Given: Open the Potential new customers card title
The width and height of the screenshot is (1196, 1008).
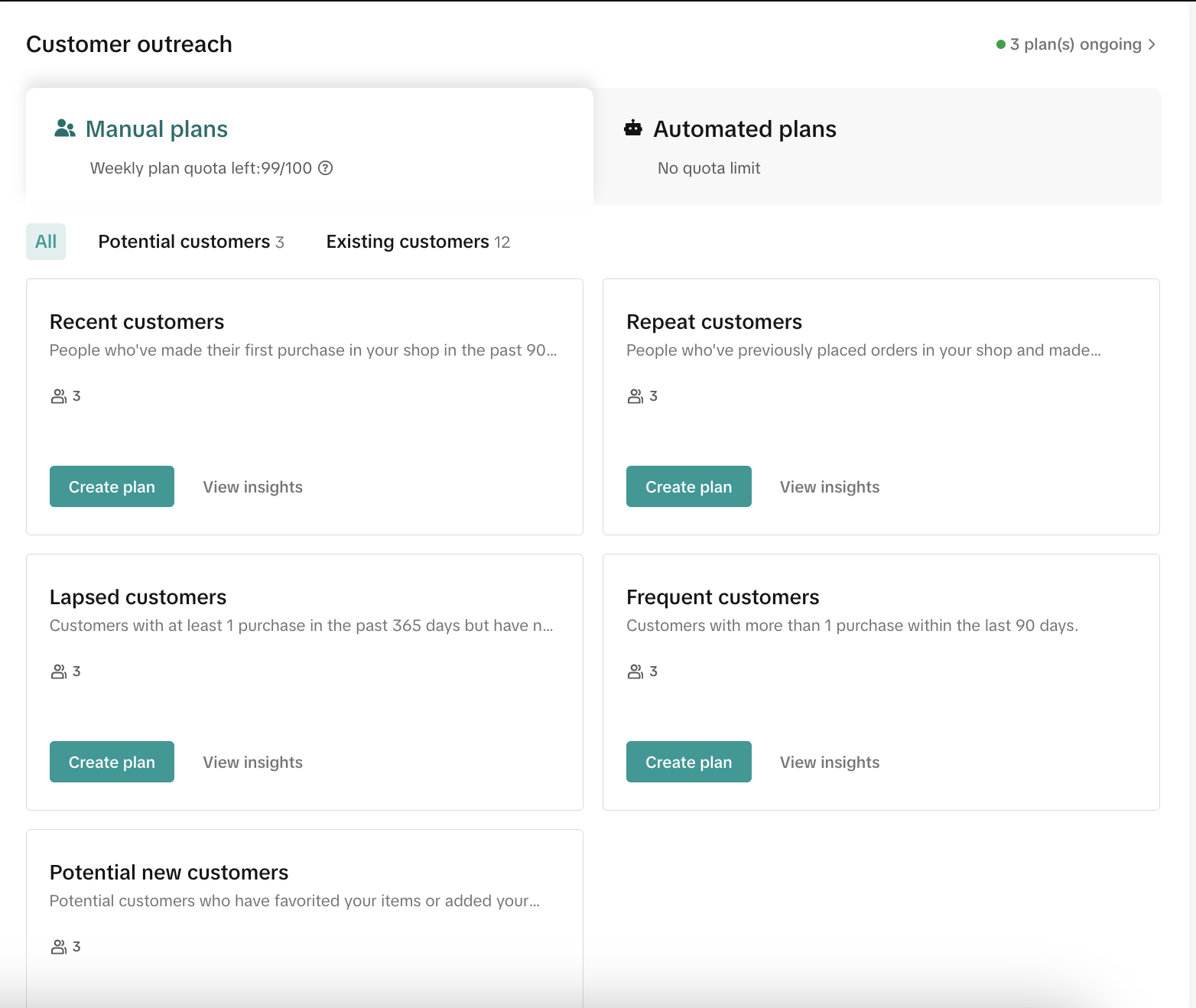Looking at the screenshot, I should pyautogui.click(x=169, y=873).
